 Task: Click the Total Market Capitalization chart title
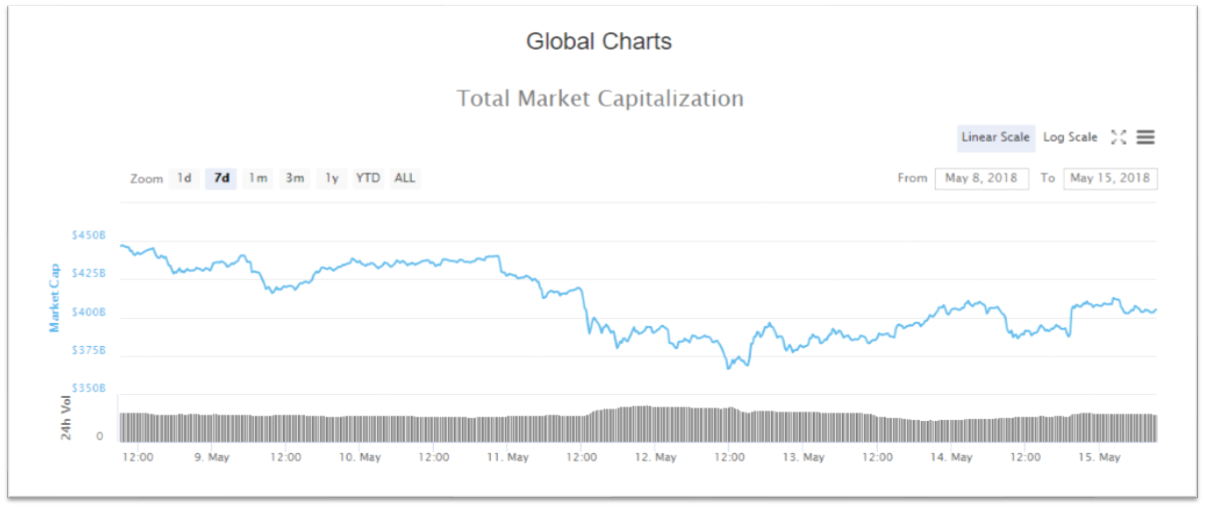point(600,99)
